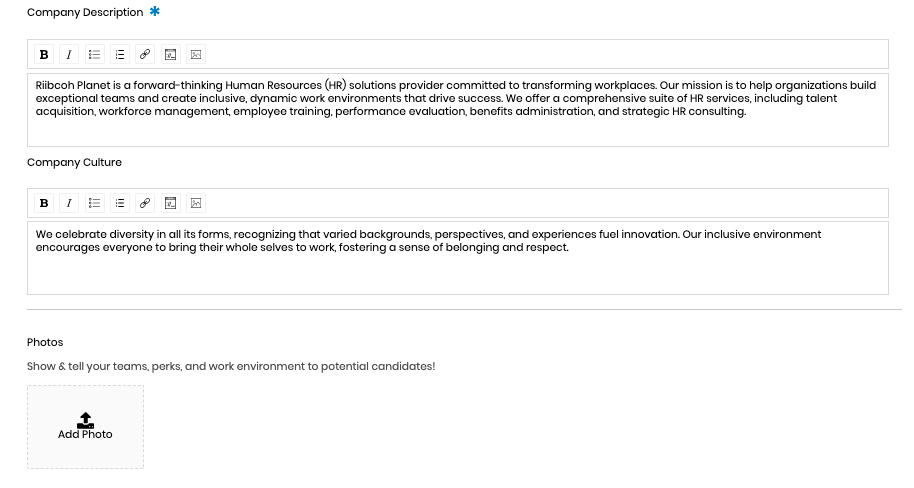Add hyperlink in Company Culture editor
The height and width of the screenshot is (488, 914).
[x=145, y=203]
